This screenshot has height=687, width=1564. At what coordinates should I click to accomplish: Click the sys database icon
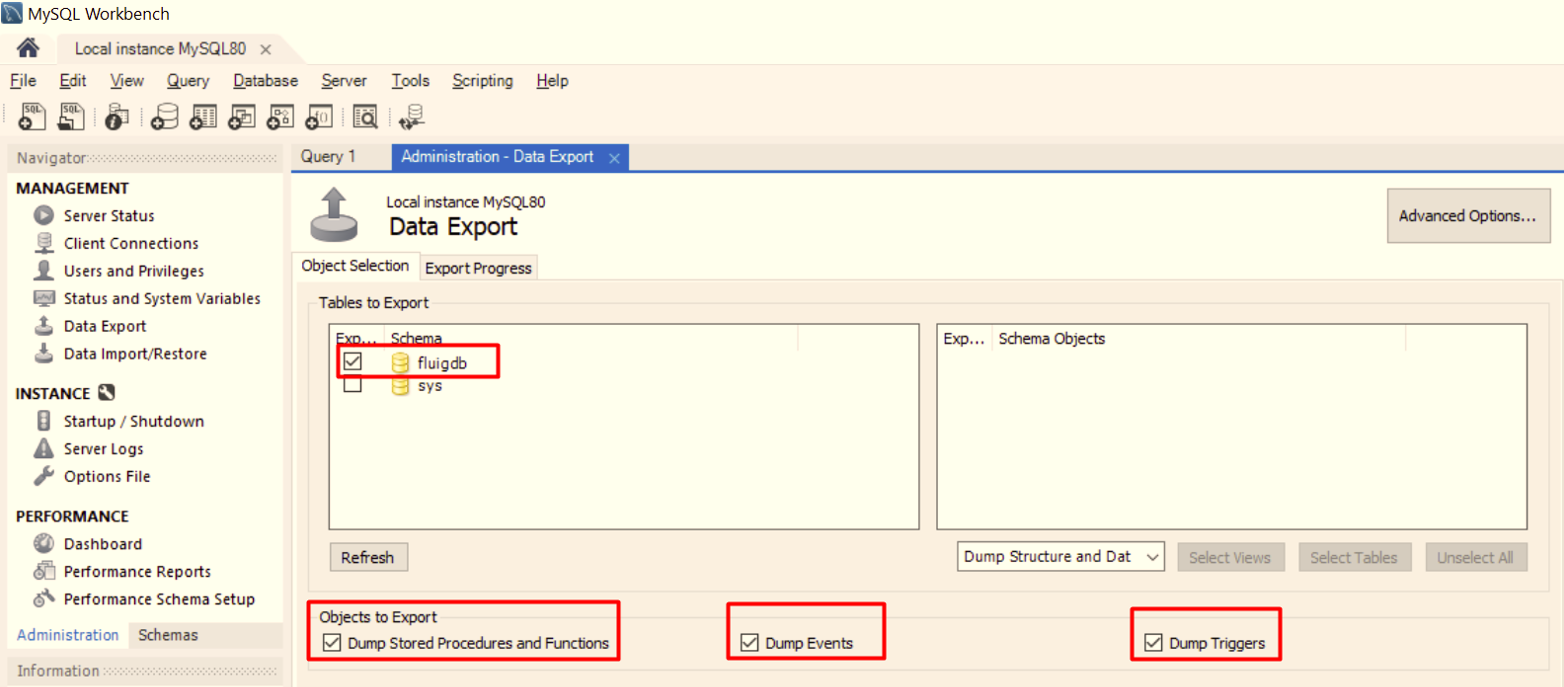(400, 386)
